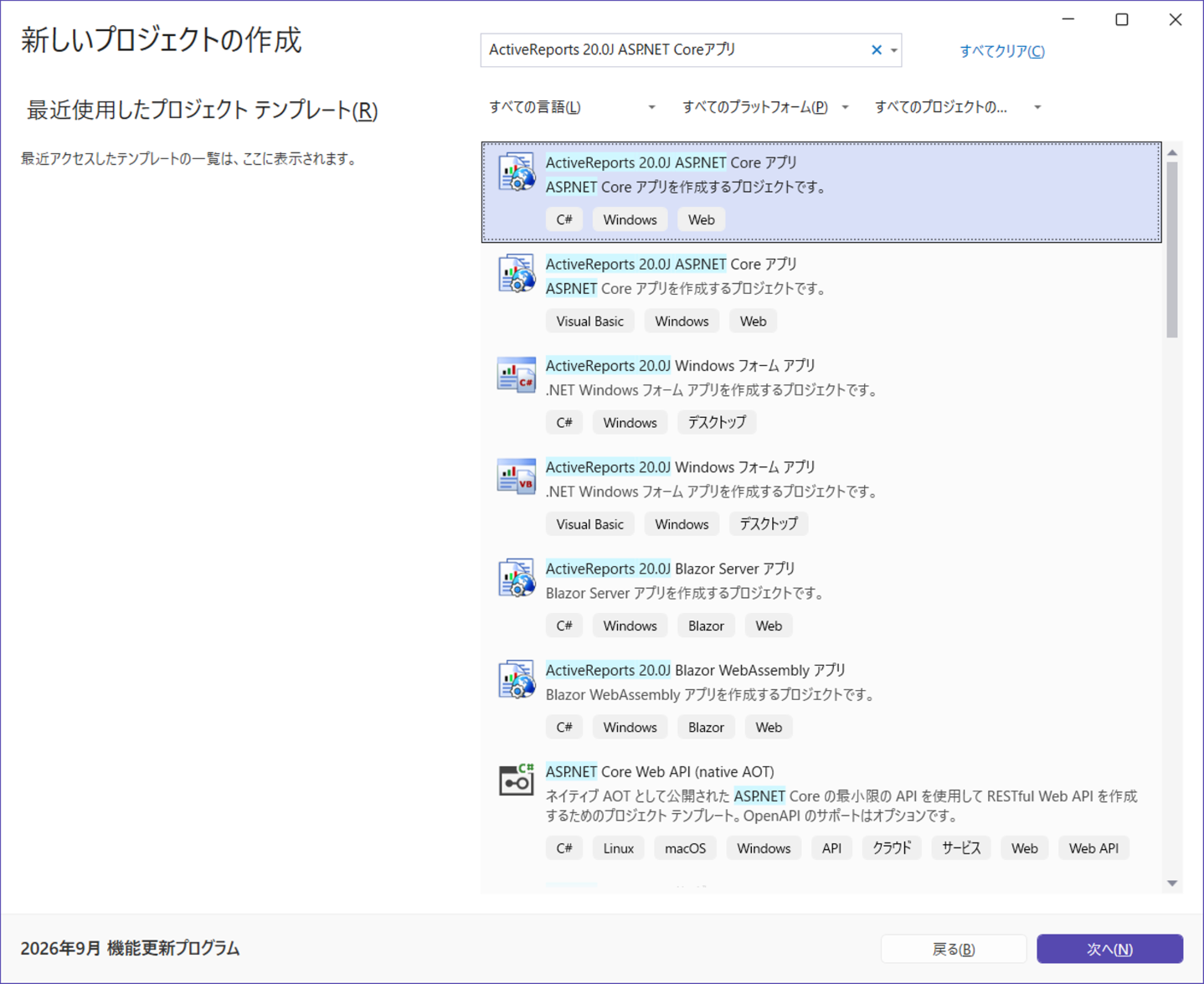The image size is (1204, 984).
Task: Select the VB Windows フォーム アプリ template icon
Action: 516,476
